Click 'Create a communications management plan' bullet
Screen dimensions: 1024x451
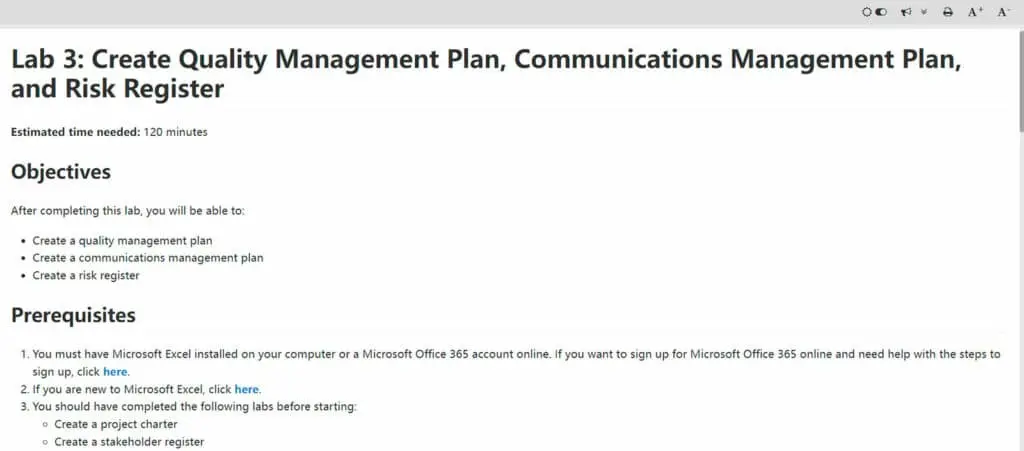pos(148,258)
